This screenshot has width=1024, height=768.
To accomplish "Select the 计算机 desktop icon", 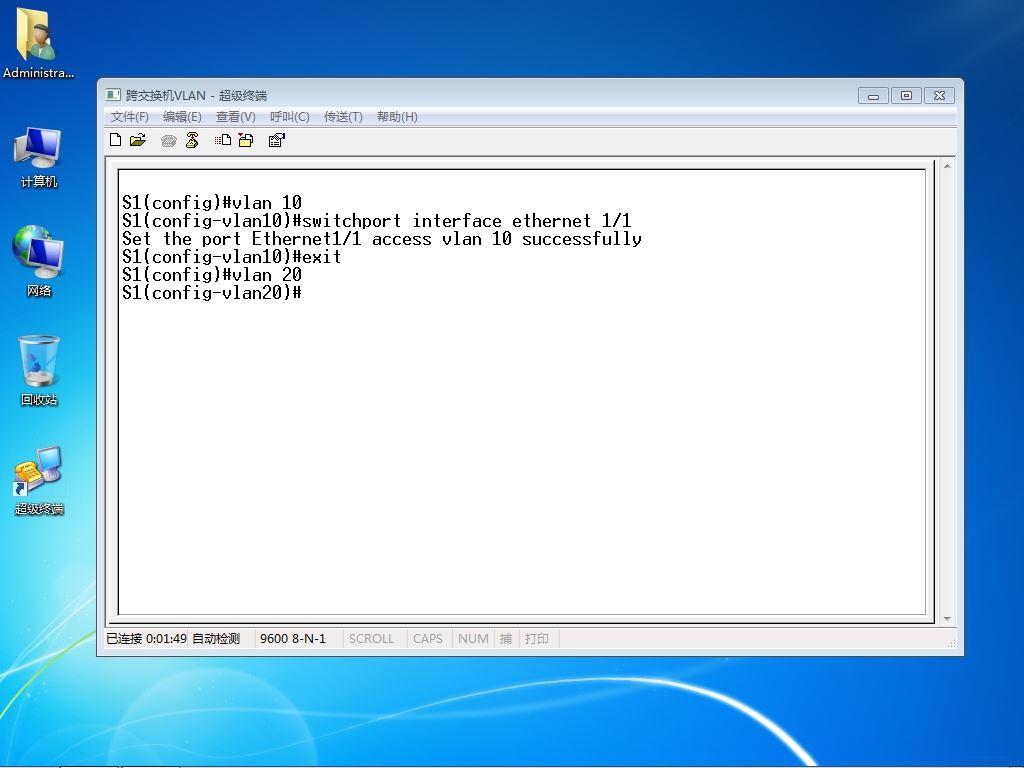I will point(39,158).
